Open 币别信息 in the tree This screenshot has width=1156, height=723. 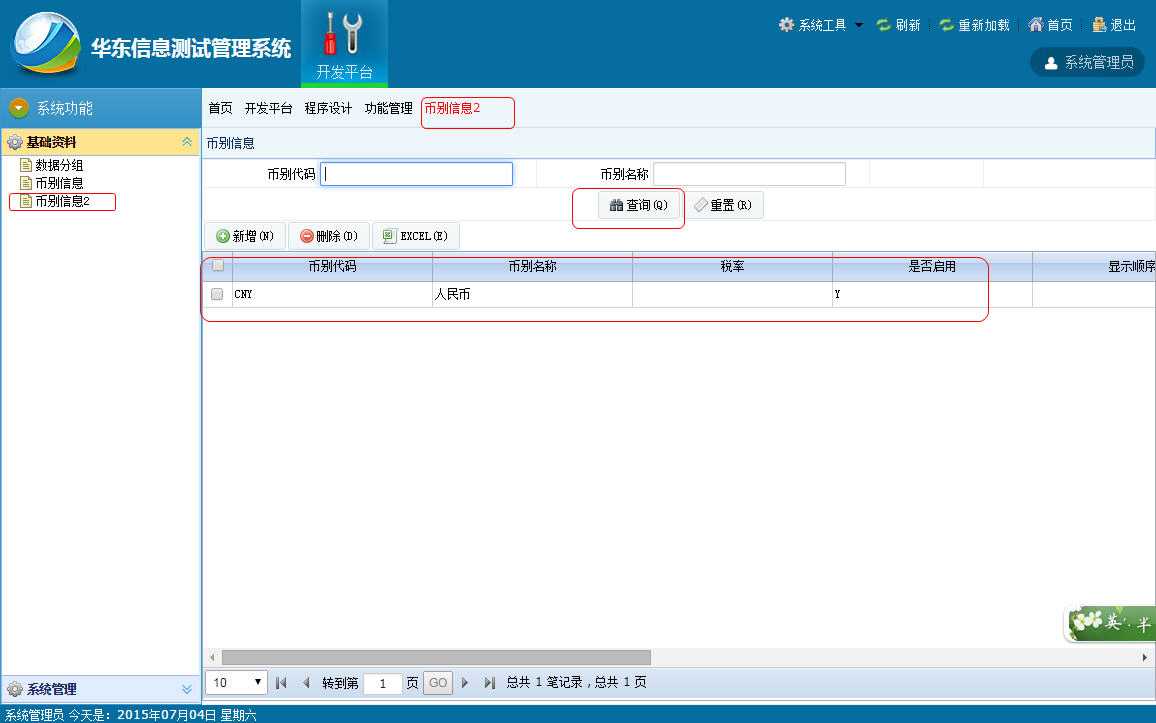coord(59,183)
